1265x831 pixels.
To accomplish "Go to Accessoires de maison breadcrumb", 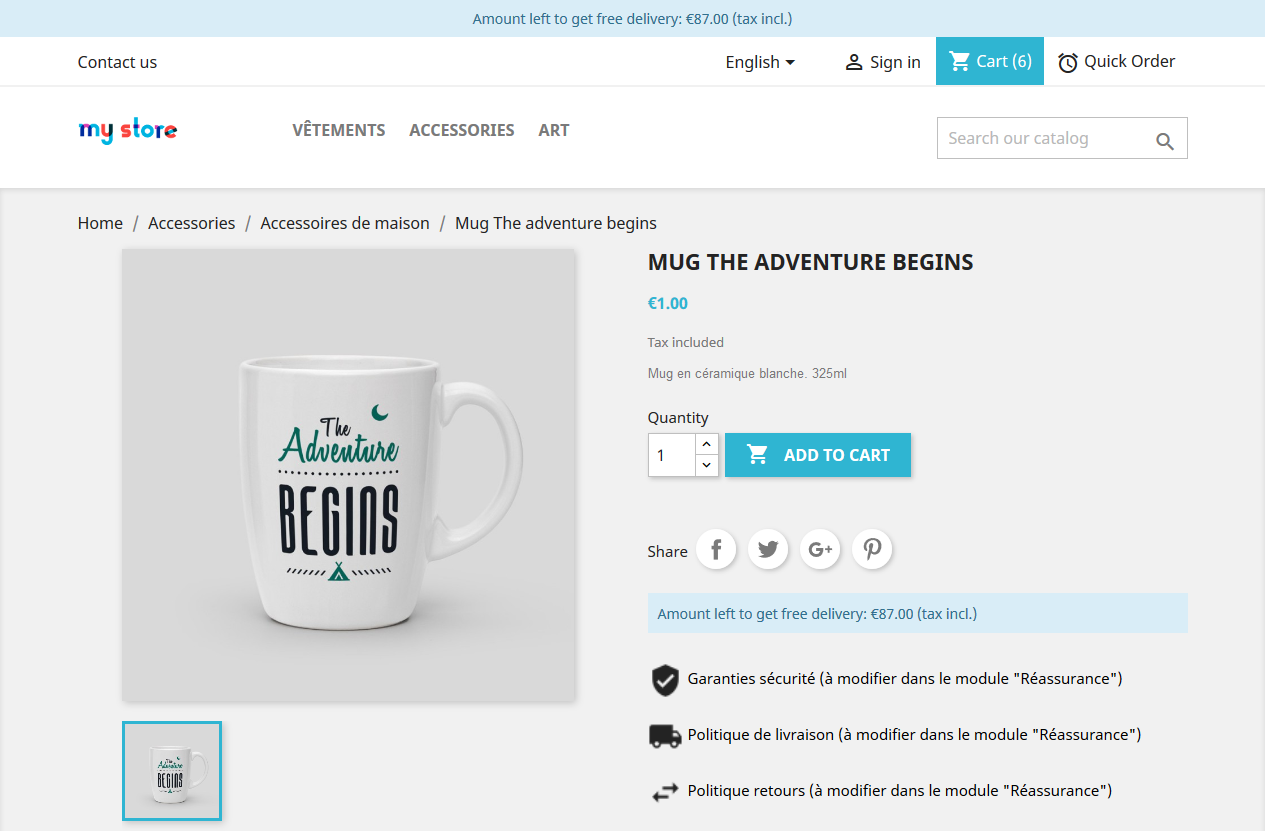I will pyautogui.click(x=345, y=223).
